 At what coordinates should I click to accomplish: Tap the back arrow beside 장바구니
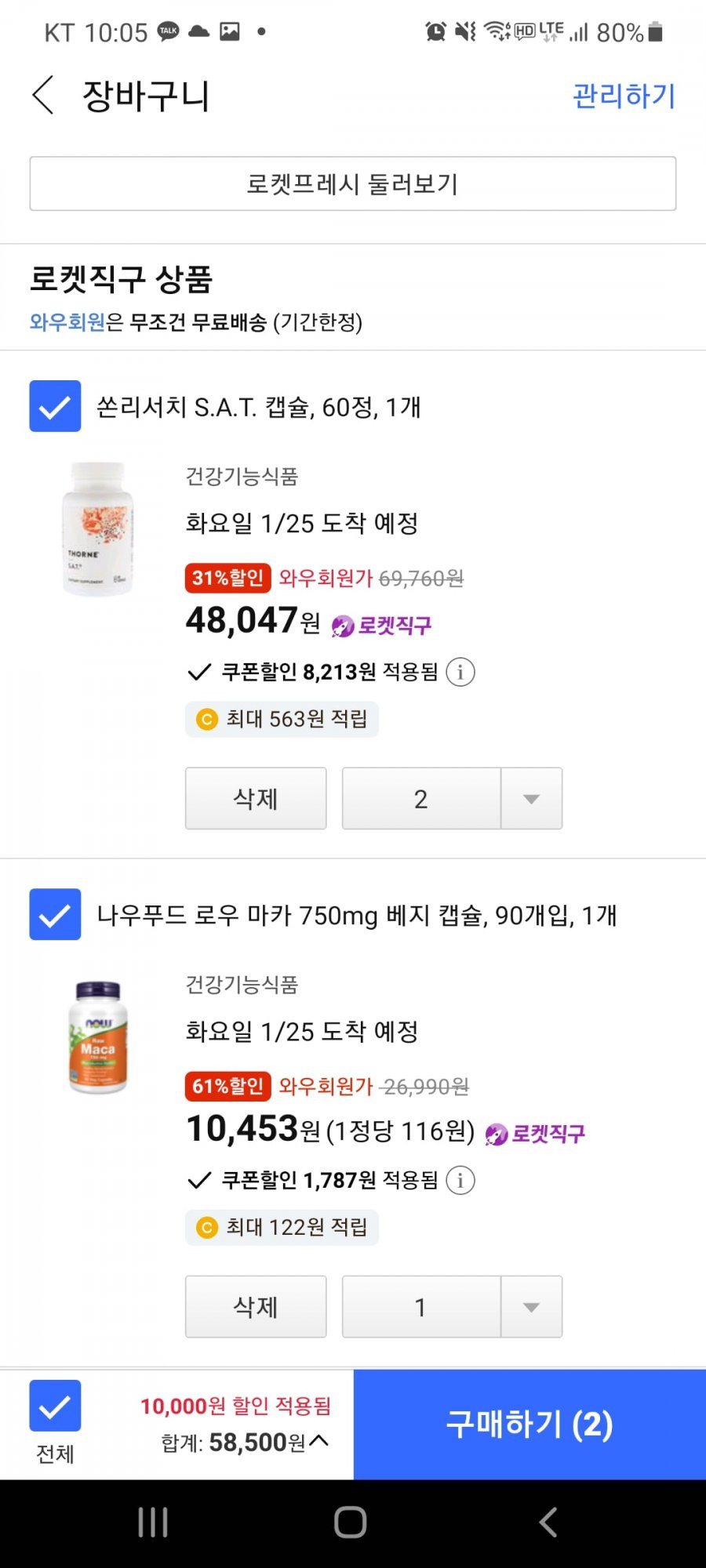coord(44,96)
